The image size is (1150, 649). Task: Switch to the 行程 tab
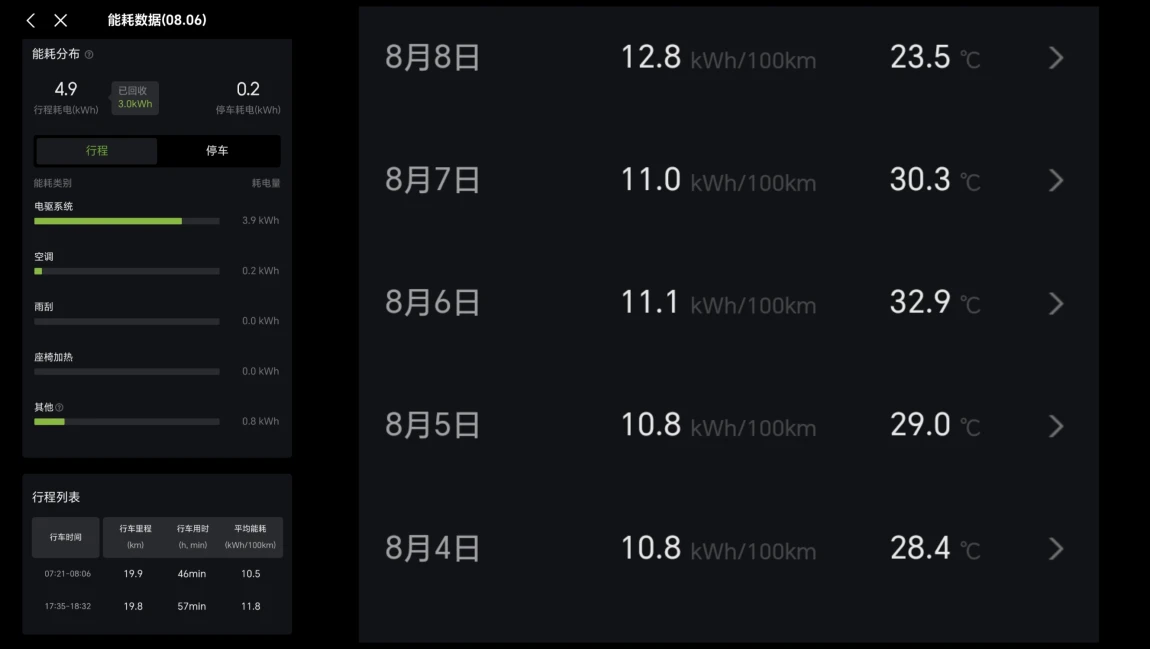click(97, 150)
